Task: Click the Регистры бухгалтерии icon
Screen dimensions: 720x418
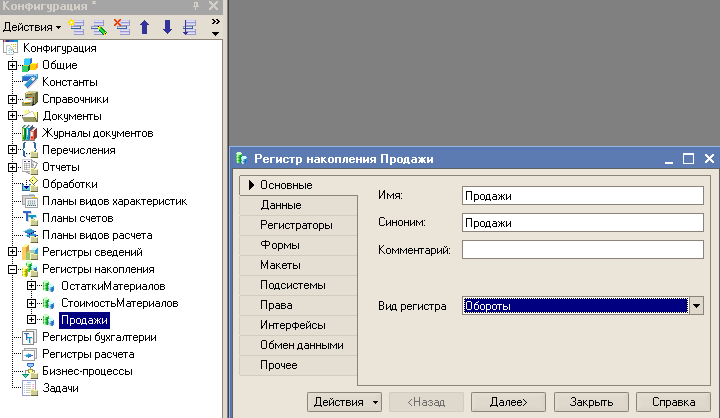Action: 30,337
